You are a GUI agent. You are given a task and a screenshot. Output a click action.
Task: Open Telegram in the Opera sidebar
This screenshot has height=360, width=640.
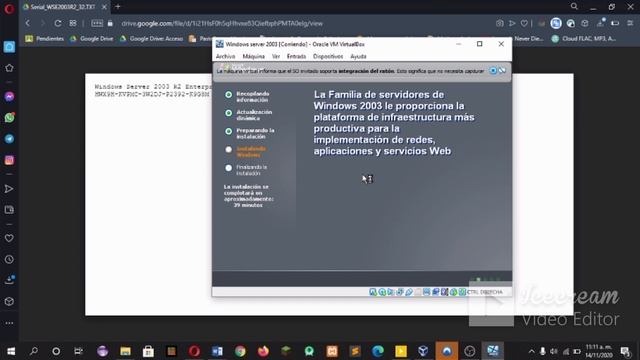click(x=9, y=139)
